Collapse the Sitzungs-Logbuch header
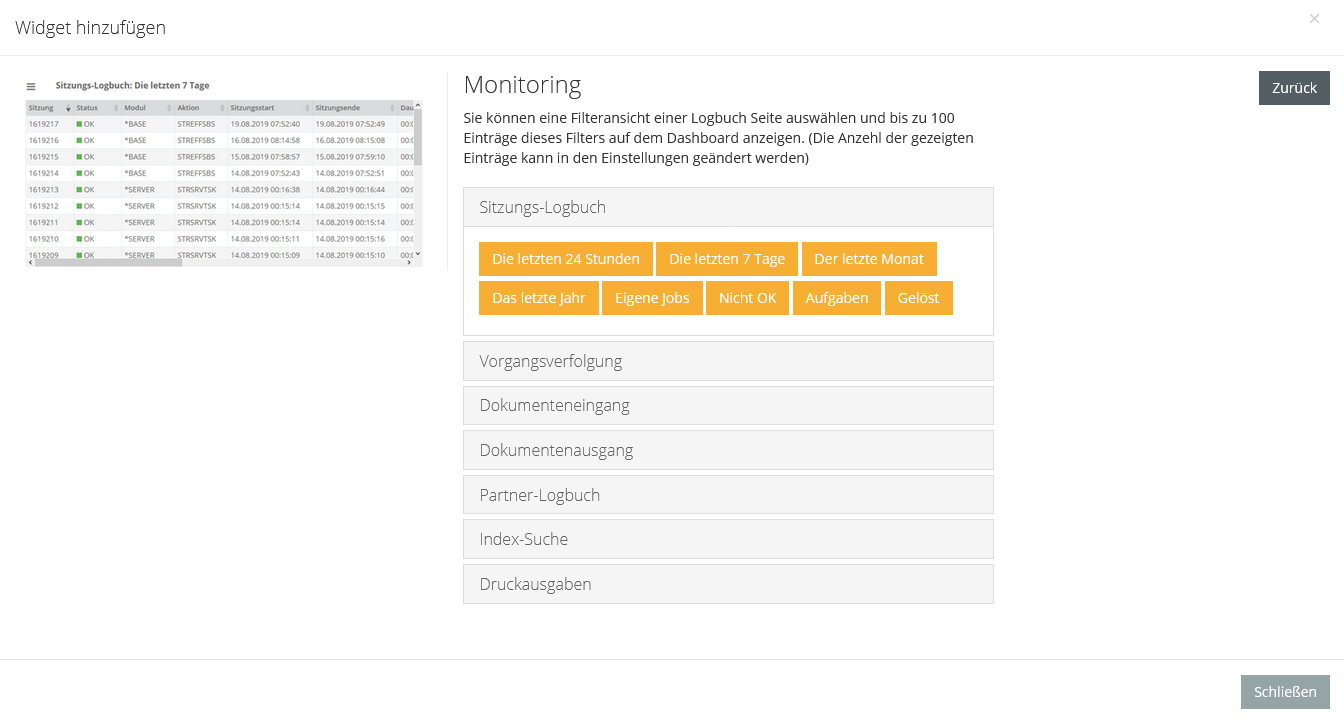 [x=728, y=207]
